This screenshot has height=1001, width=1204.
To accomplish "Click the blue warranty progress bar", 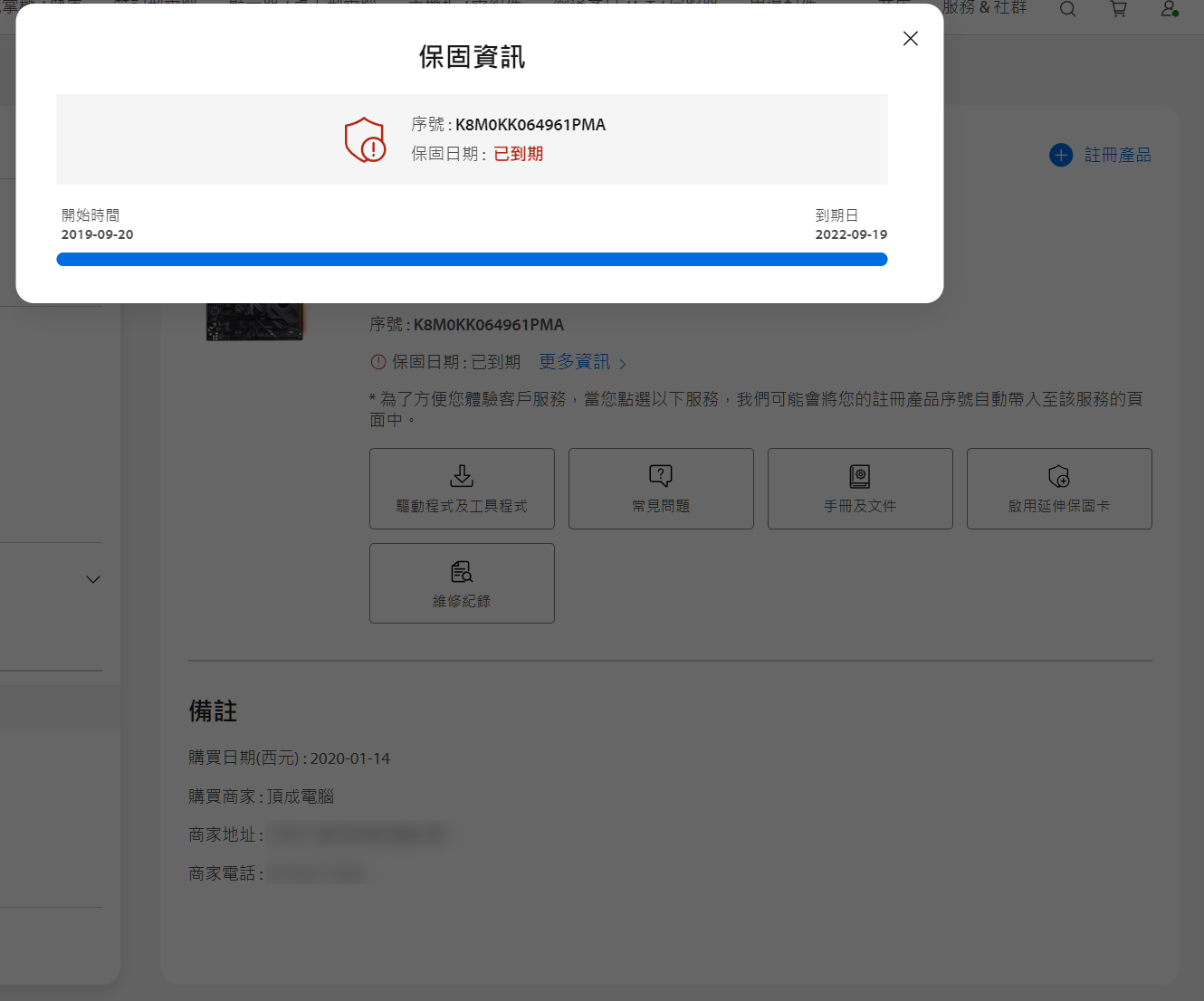I will (x=472, y=260).
